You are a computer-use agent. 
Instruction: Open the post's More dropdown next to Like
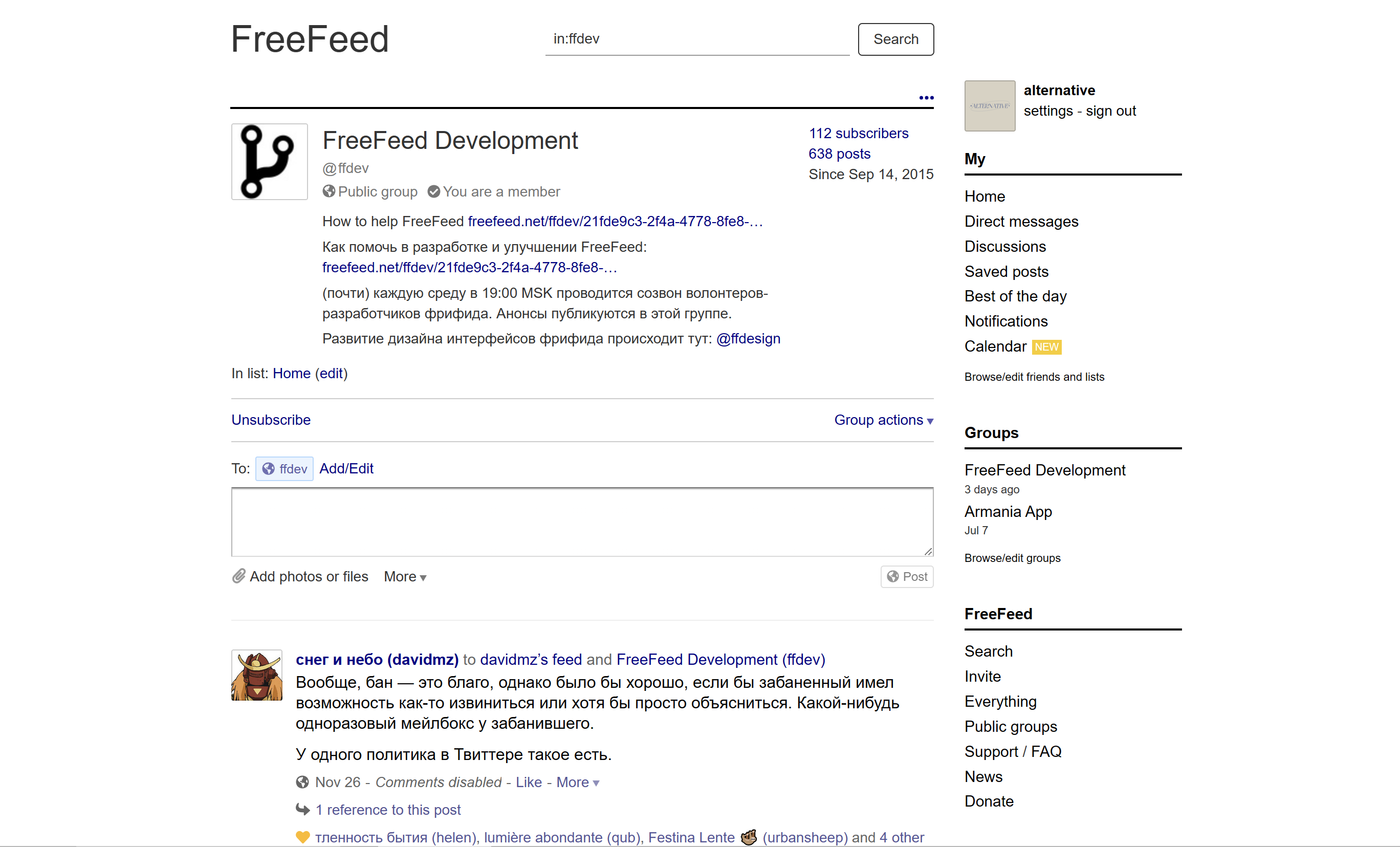click(578, 782)
